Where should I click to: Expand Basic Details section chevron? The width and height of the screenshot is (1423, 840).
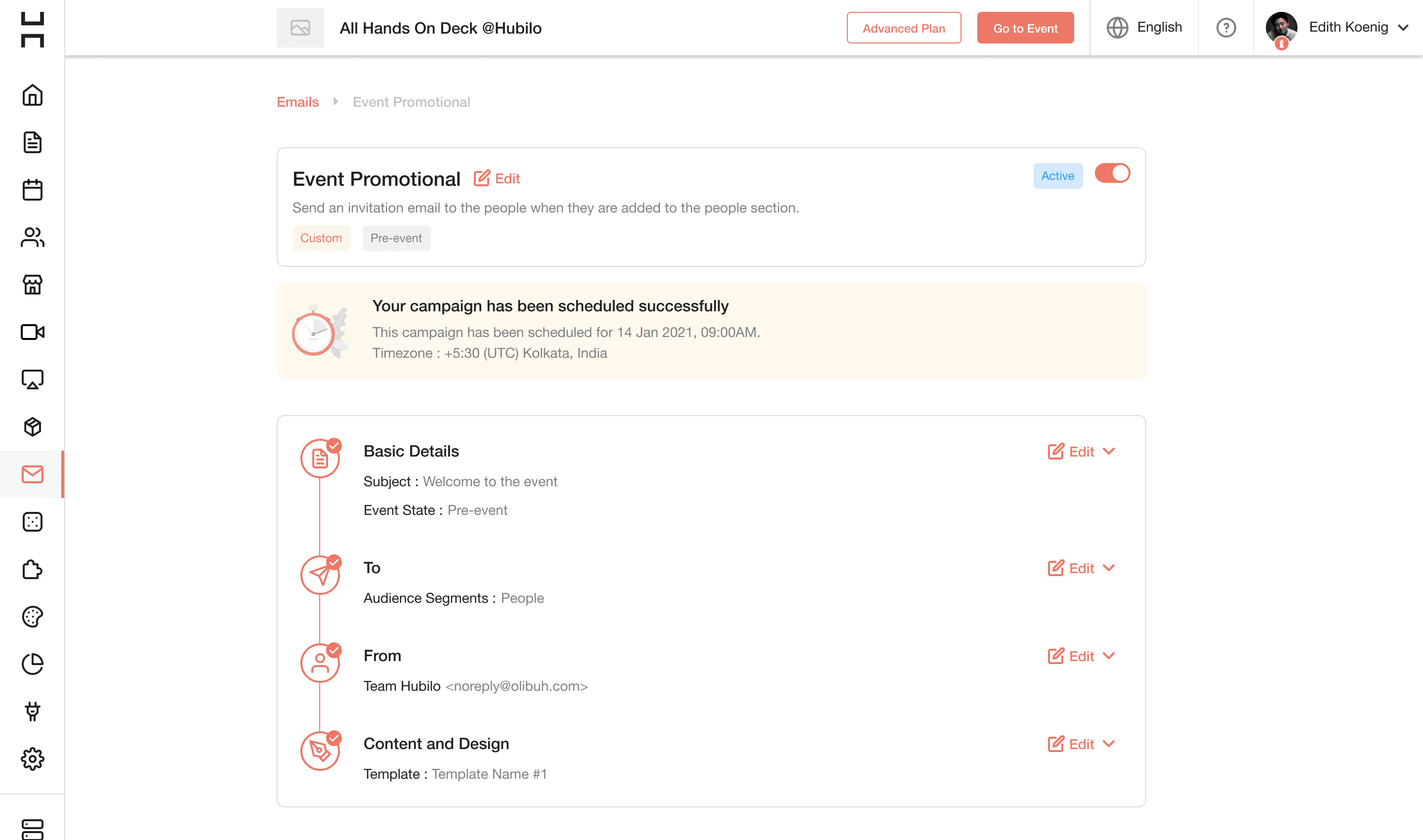(x=1108, y=451)
